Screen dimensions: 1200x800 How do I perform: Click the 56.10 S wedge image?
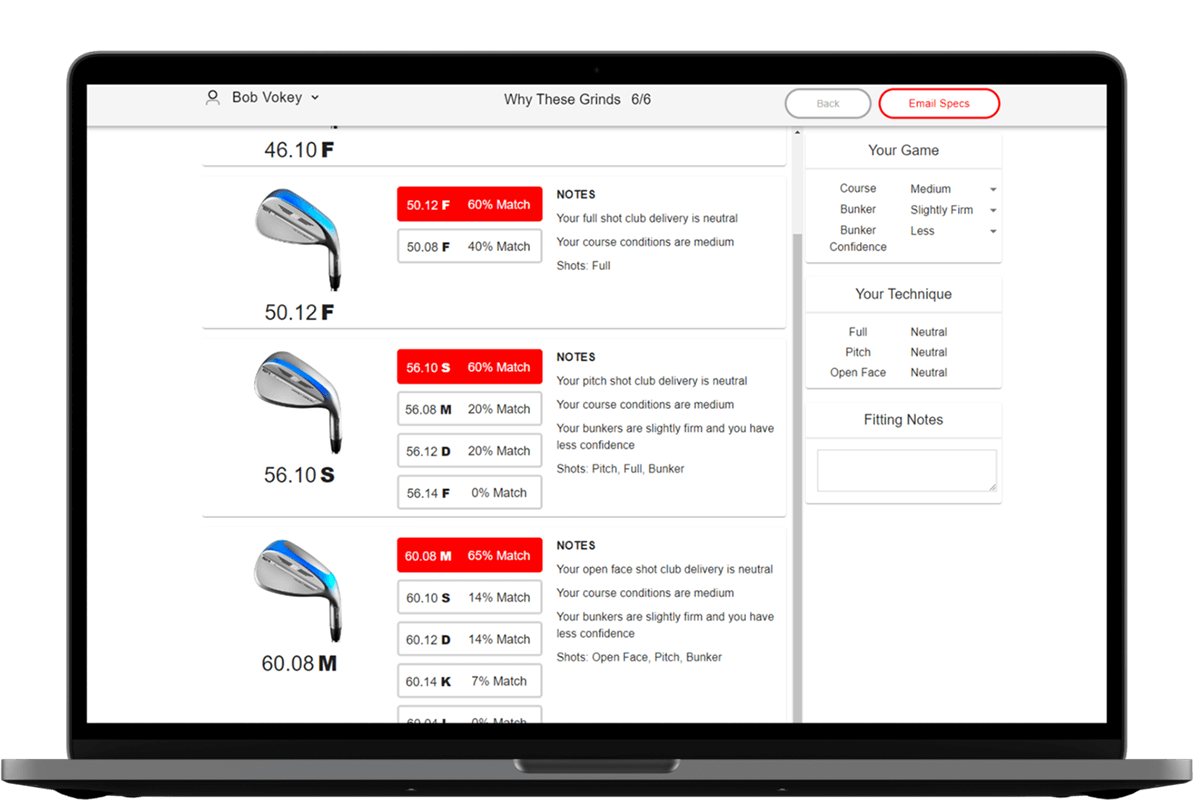tap(299, 401)
